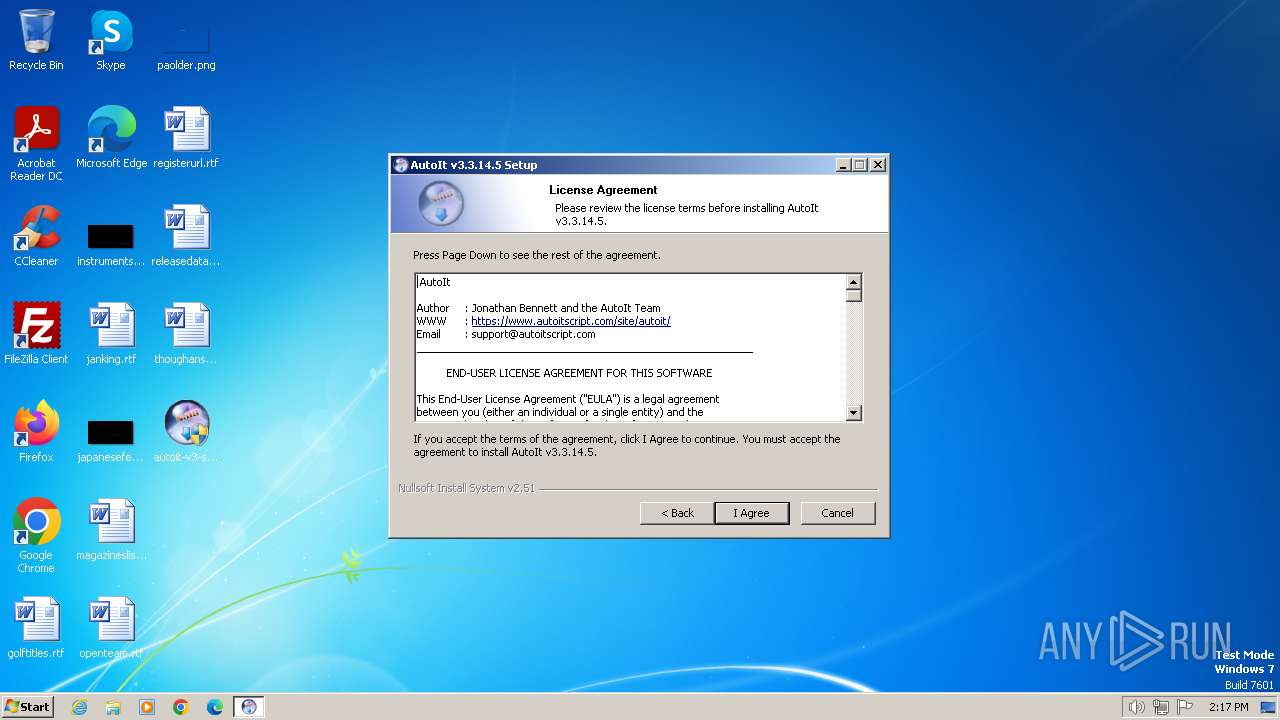Screen dimensions: 1280x720
Task: Click the volume speaker tray icon
Action: coord(1136,707)
